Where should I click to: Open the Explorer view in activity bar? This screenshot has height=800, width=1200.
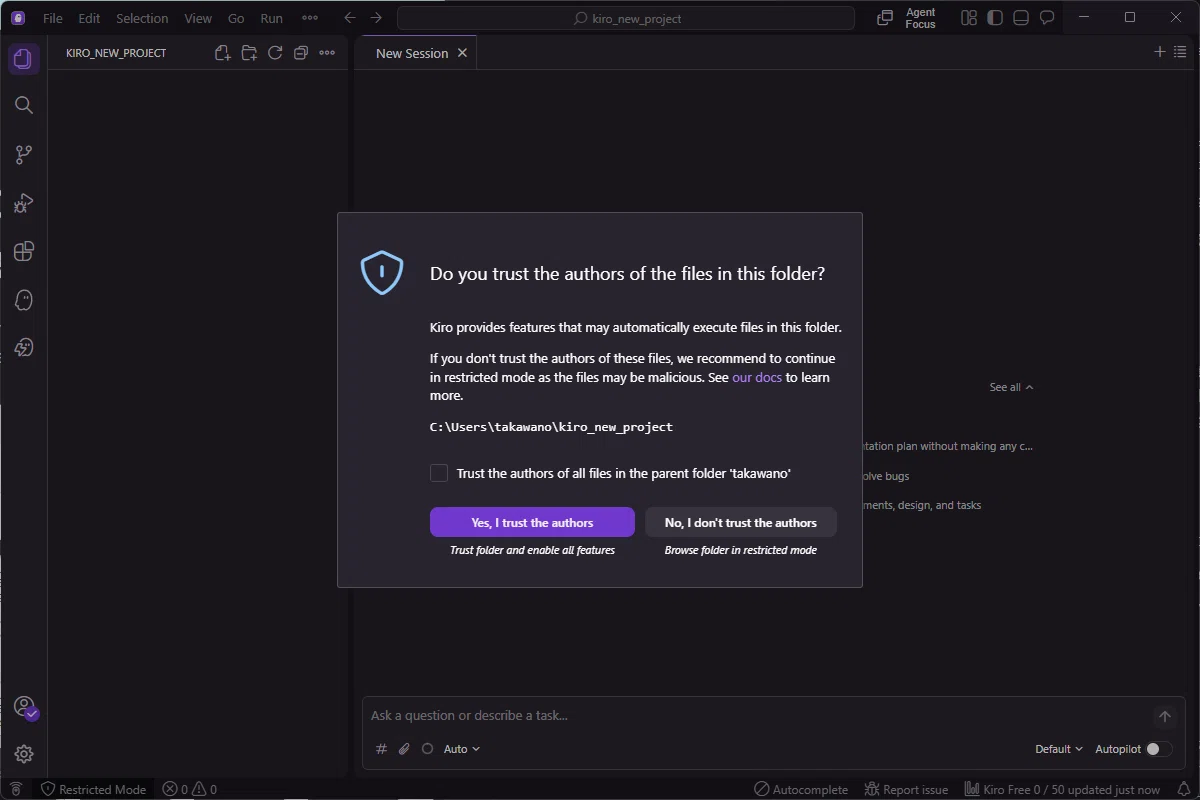[x=23, y=59]
